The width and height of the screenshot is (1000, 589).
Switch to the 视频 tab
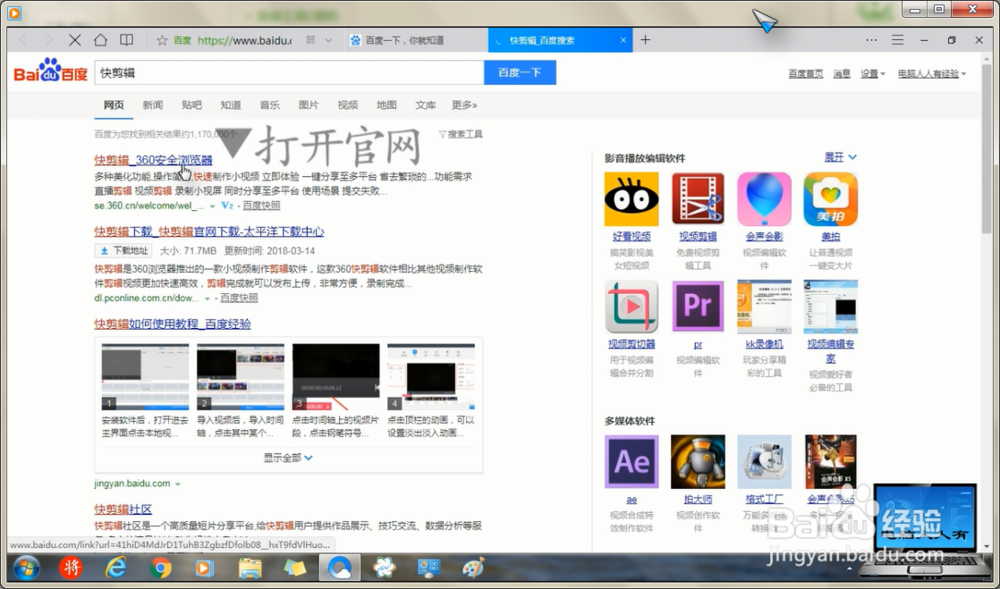348,105
